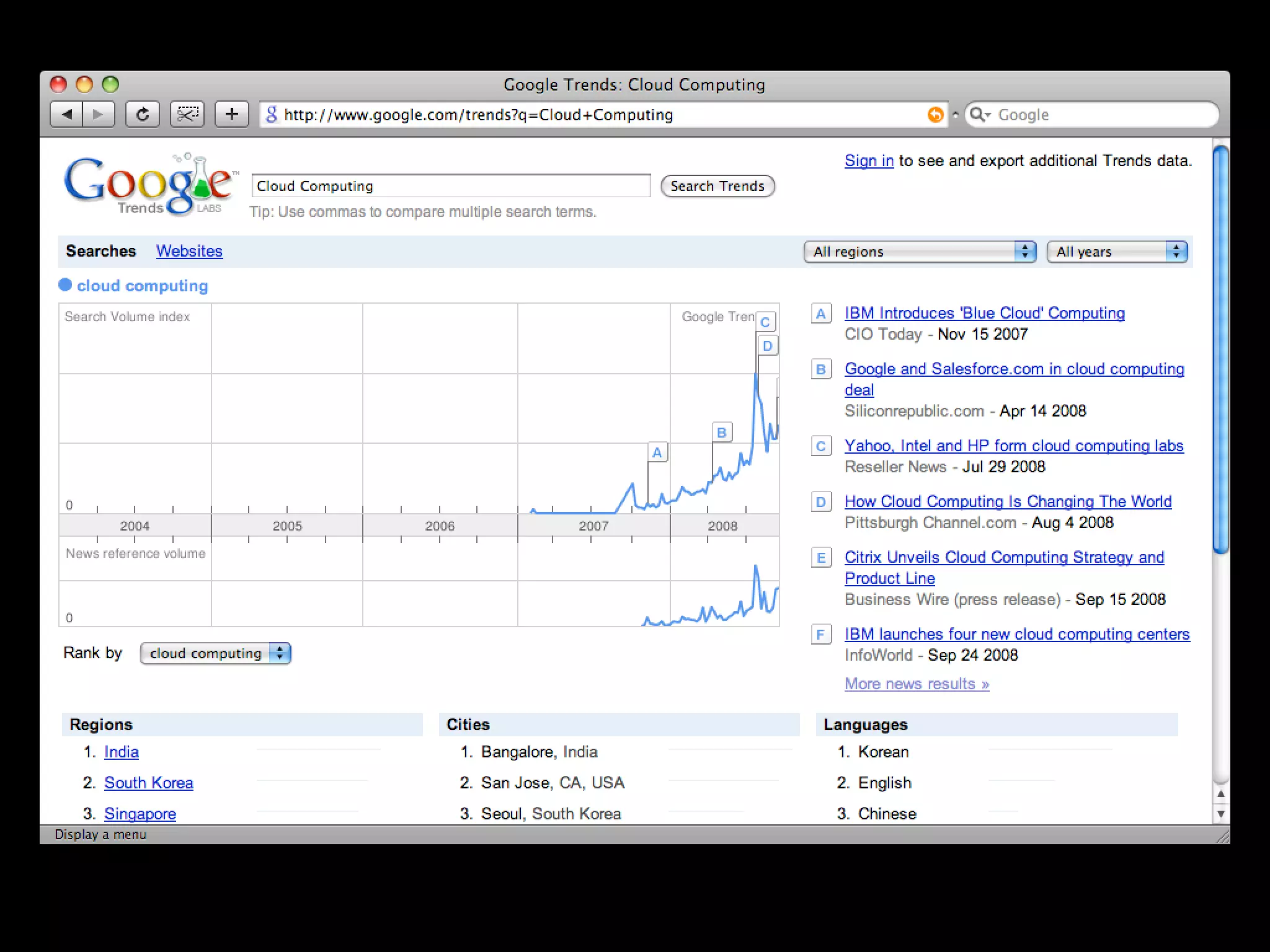The image size is (1270, 952).
Task: Click the browser Back arrow button
Action: coord(67,114)
